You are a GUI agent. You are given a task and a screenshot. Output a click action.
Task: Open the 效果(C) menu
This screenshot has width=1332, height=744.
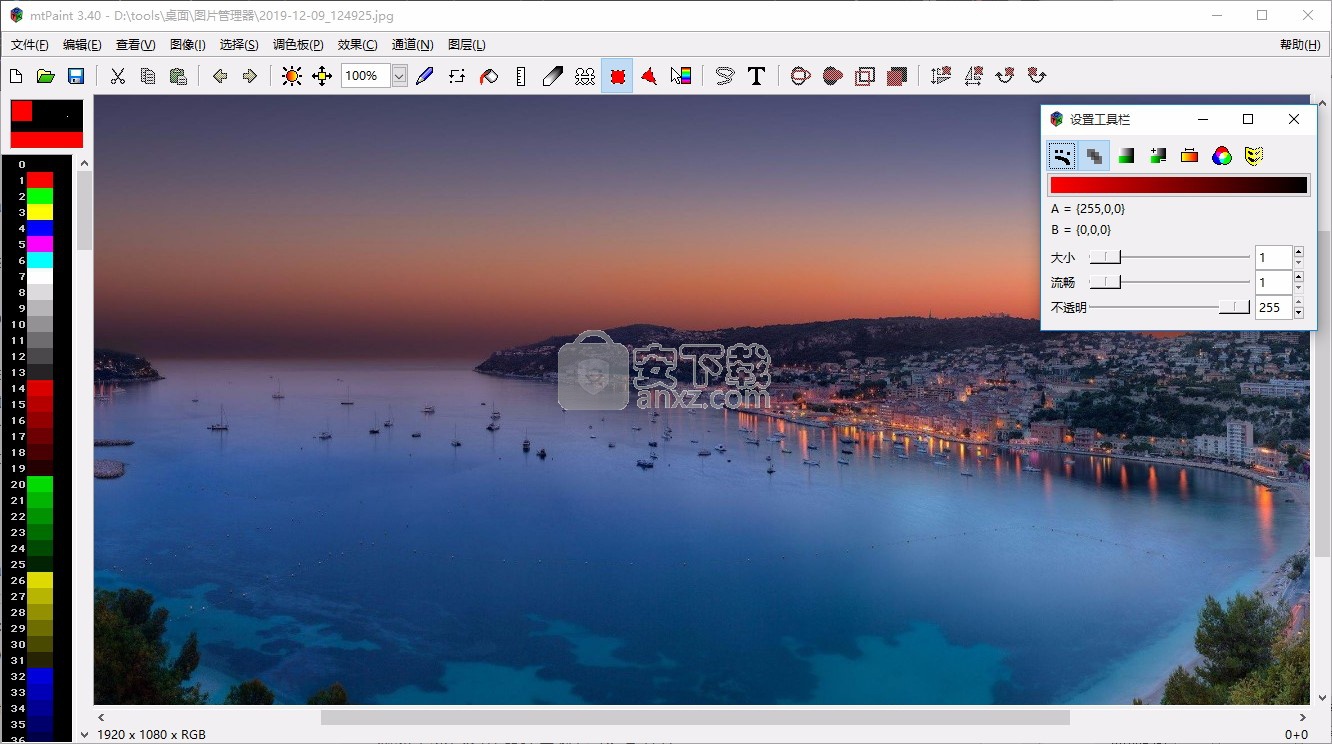(x=357, y=45)
